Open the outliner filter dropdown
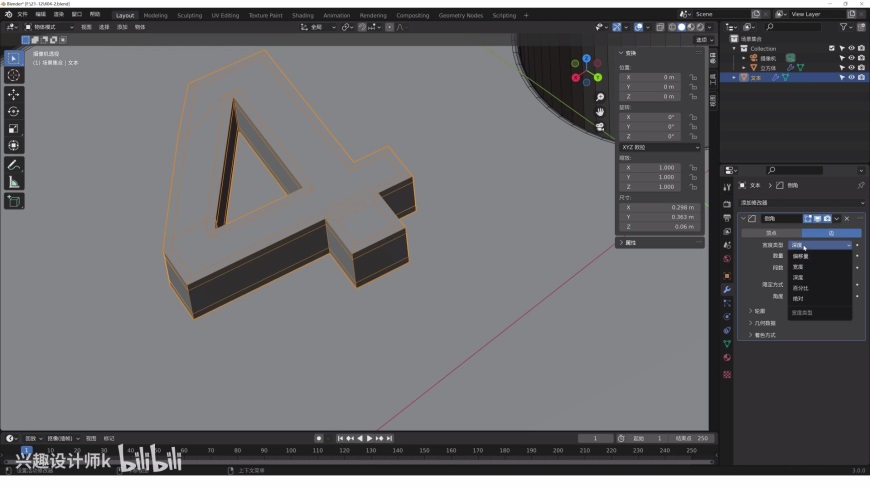Image resolution: width=870 pixels, height=489 pixels. coord(846,27)
